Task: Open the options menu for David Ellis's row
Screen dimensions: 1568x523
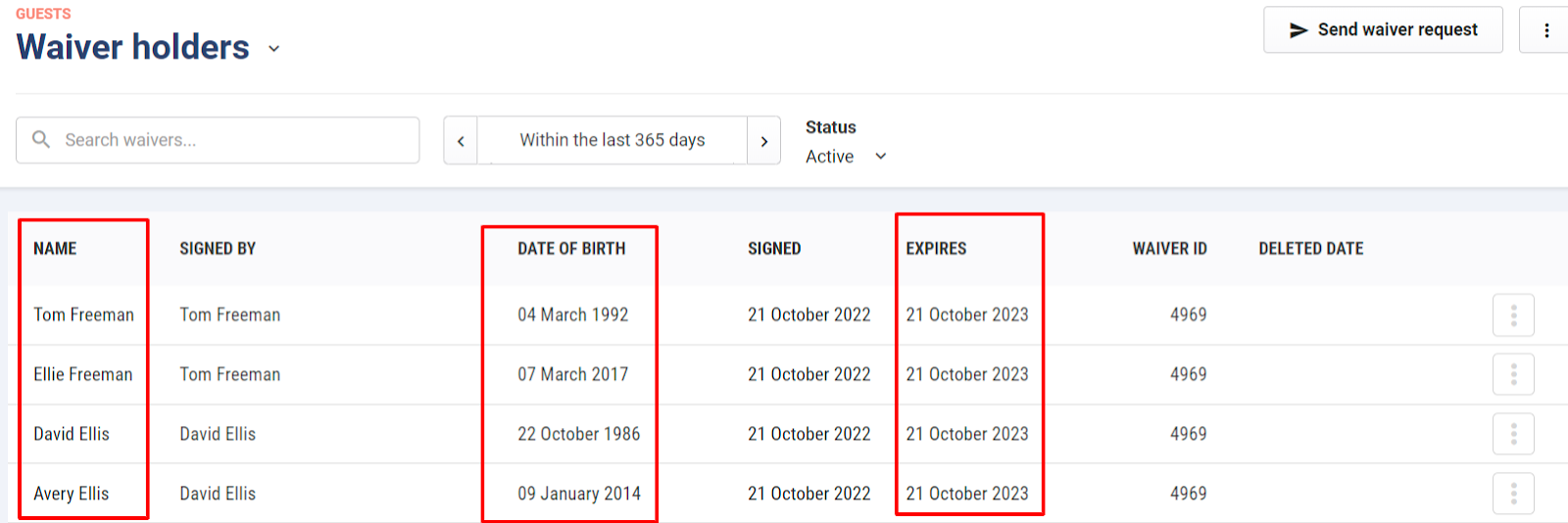Action: [x=1513, y=434]
